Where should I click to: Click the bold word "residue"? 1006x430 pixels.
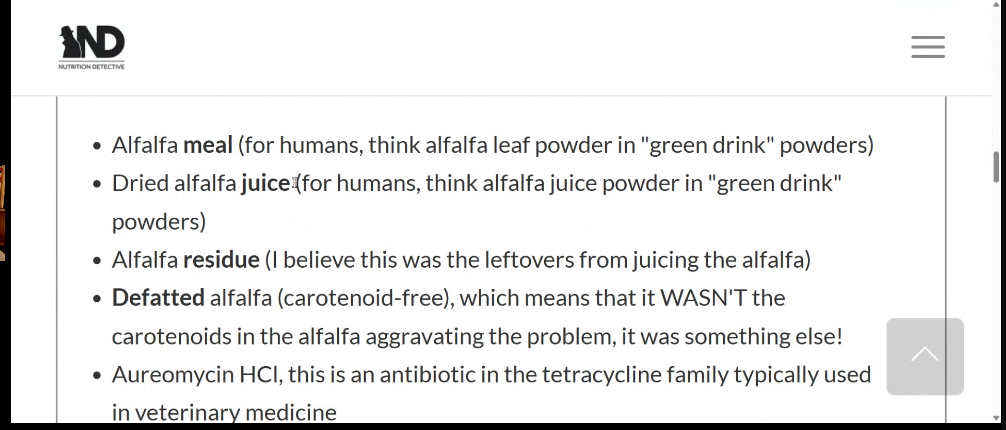221,260
